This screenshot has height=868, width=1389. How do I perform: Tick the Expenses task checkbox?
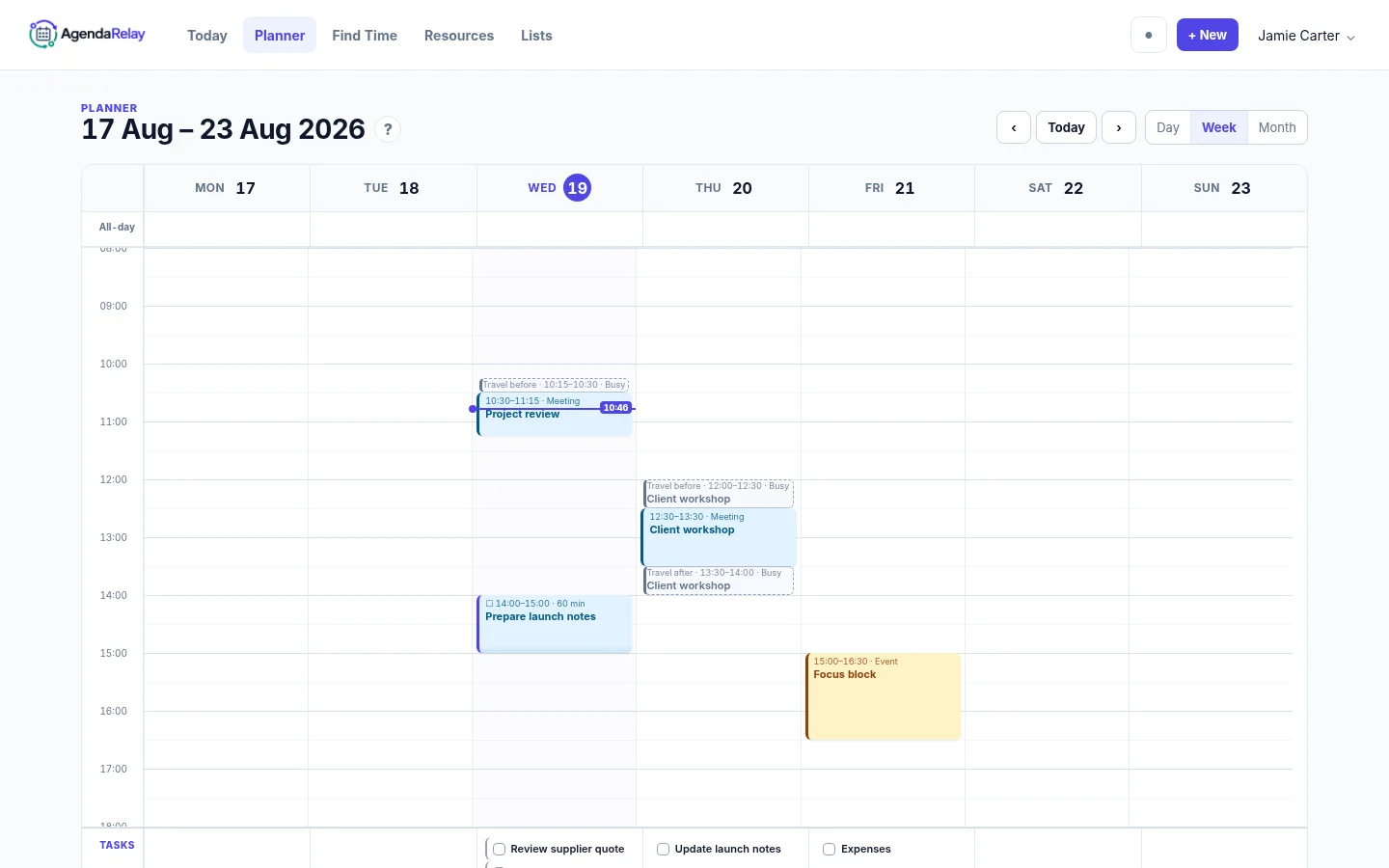coord(830,850)
